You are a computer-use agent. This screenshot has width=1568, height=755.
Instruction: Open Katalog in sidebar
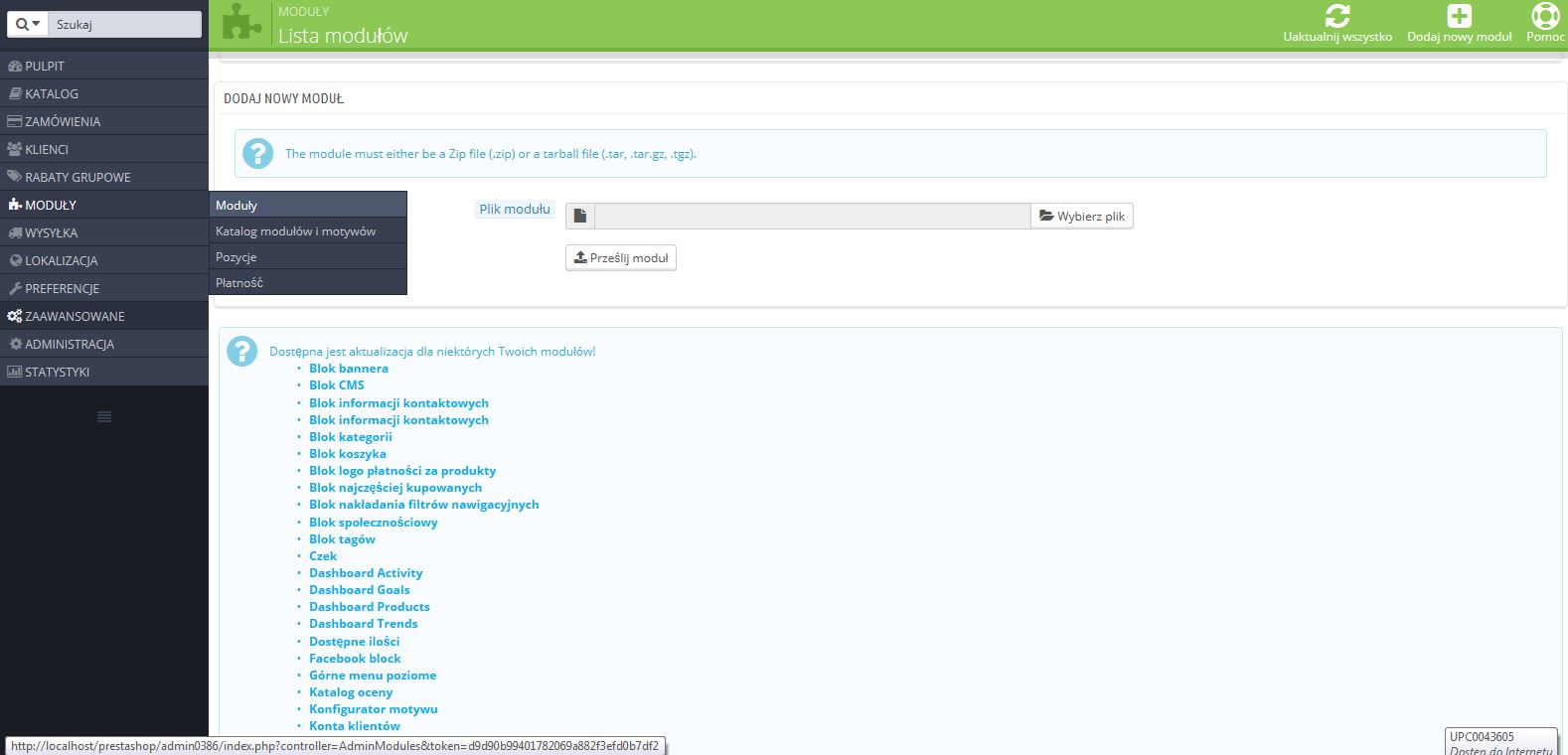[104, 93]
